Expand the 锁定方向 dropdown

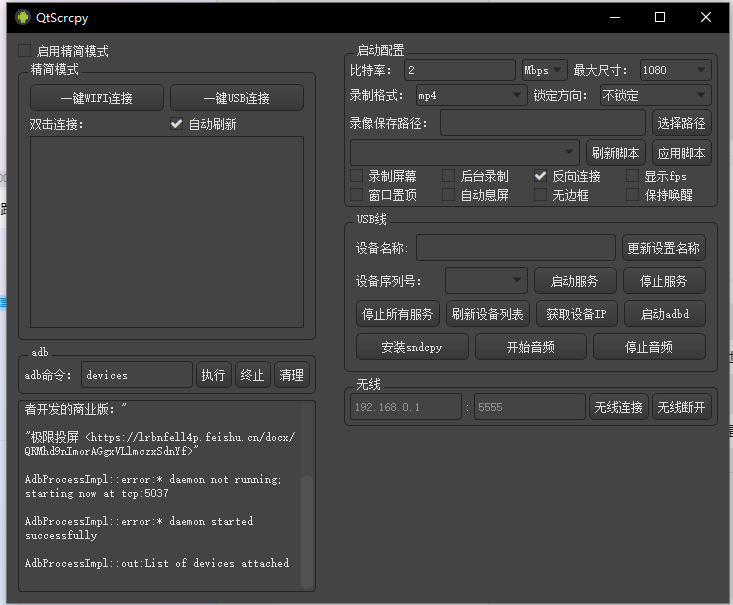tap(655, 95)
